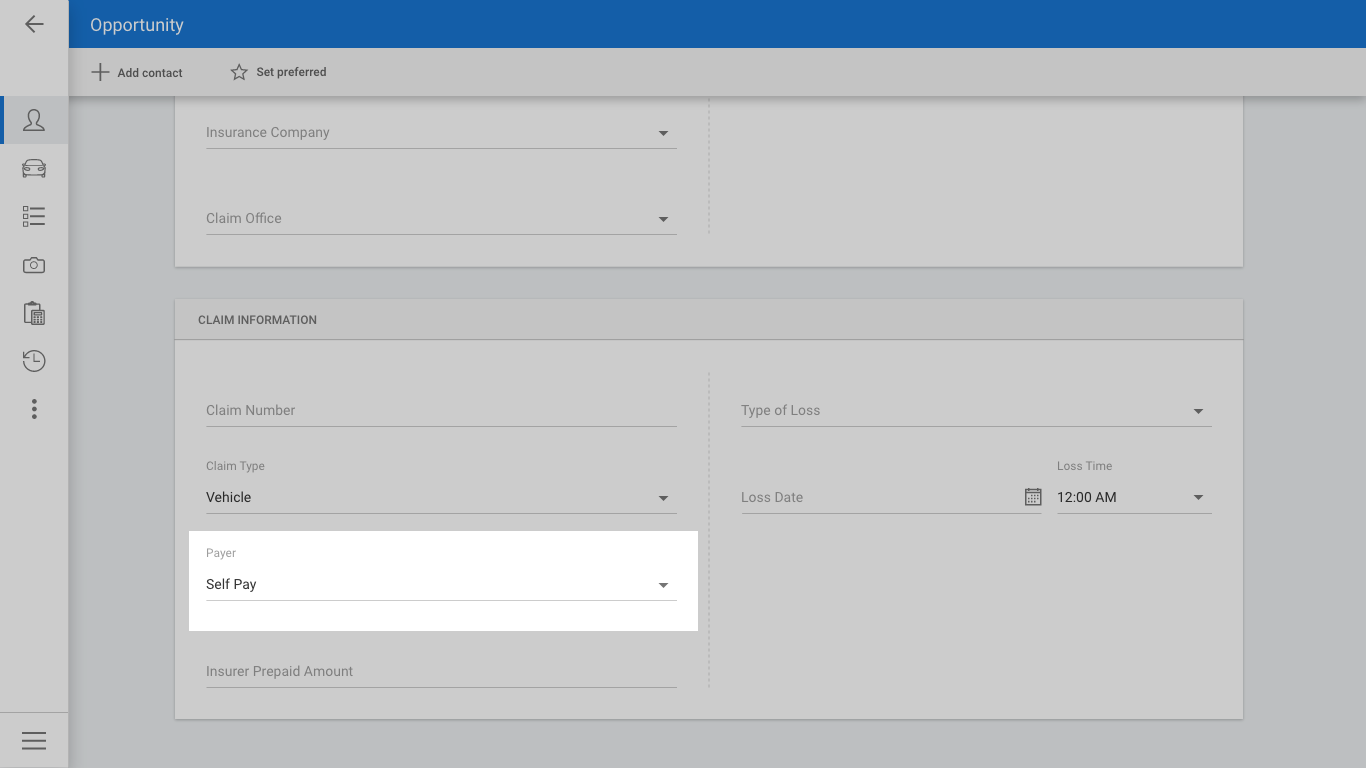Open the hamburger menu at sidebar bottom
The height and width of the screenshot is (768, 1366).
pos(34,741)
